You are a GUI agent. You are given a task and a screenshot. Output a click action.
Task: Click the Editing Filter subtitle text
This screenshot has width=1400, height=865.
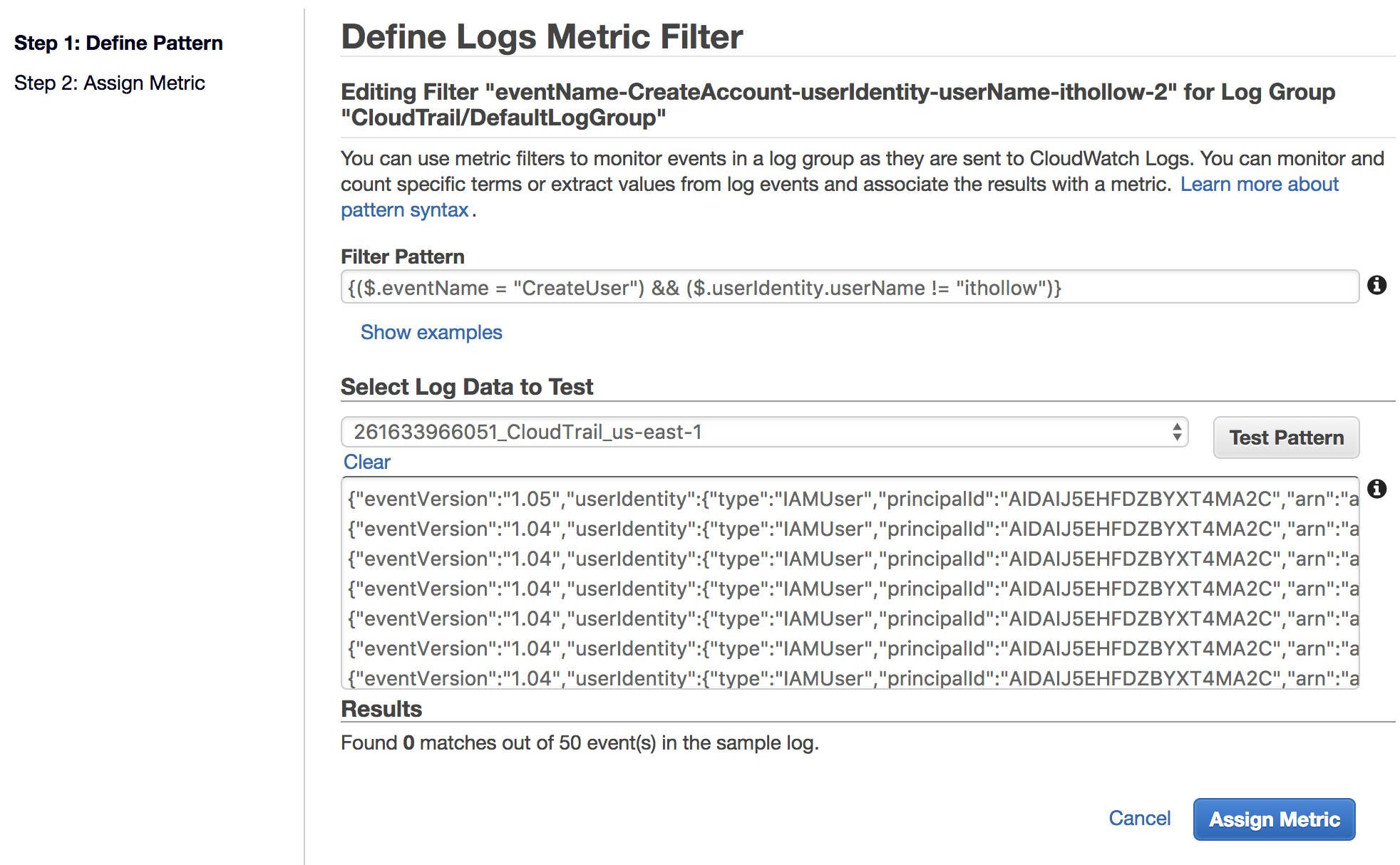838,105
